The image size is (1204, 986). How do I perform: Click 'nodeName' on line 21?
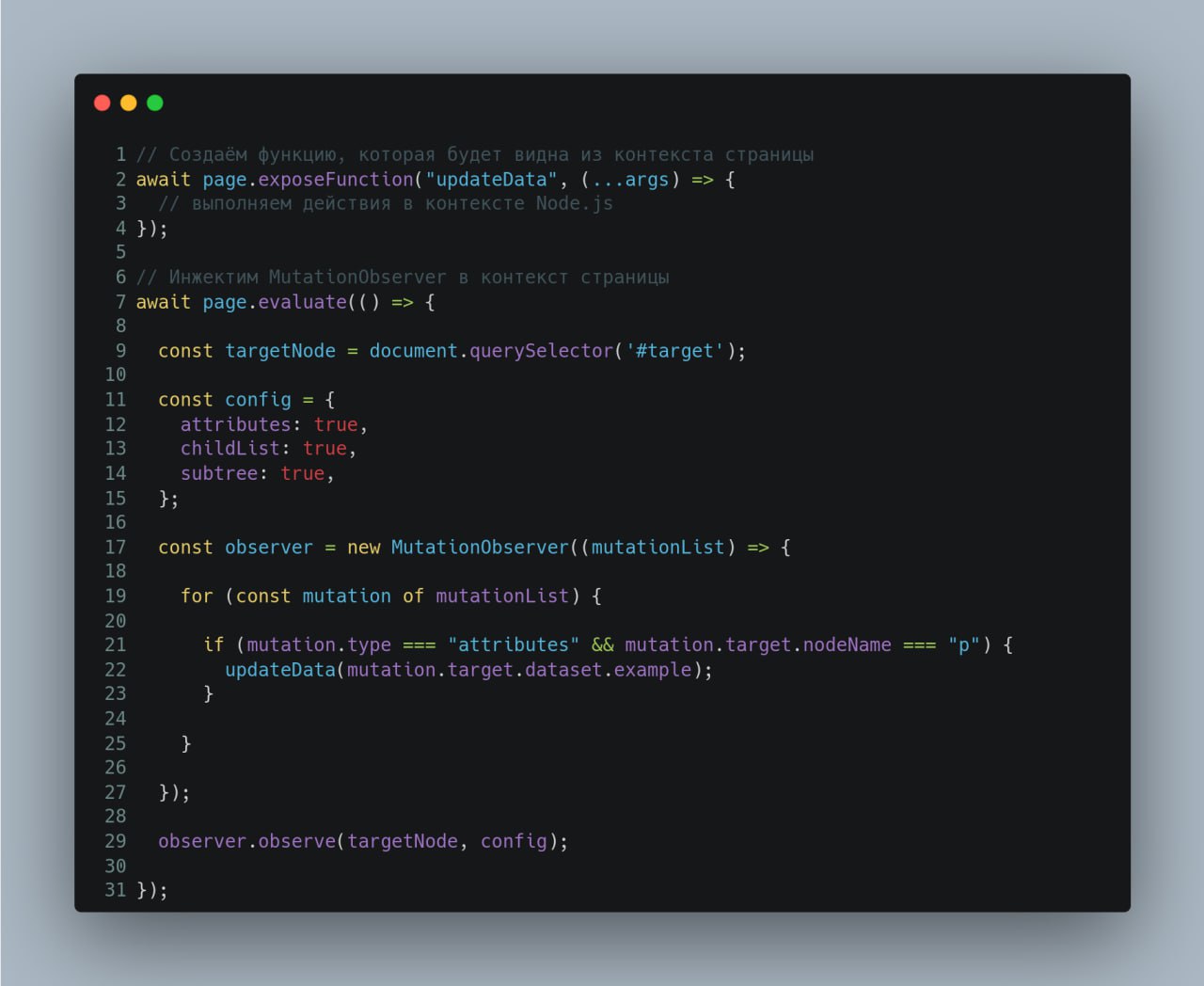[x=847, y=644]
